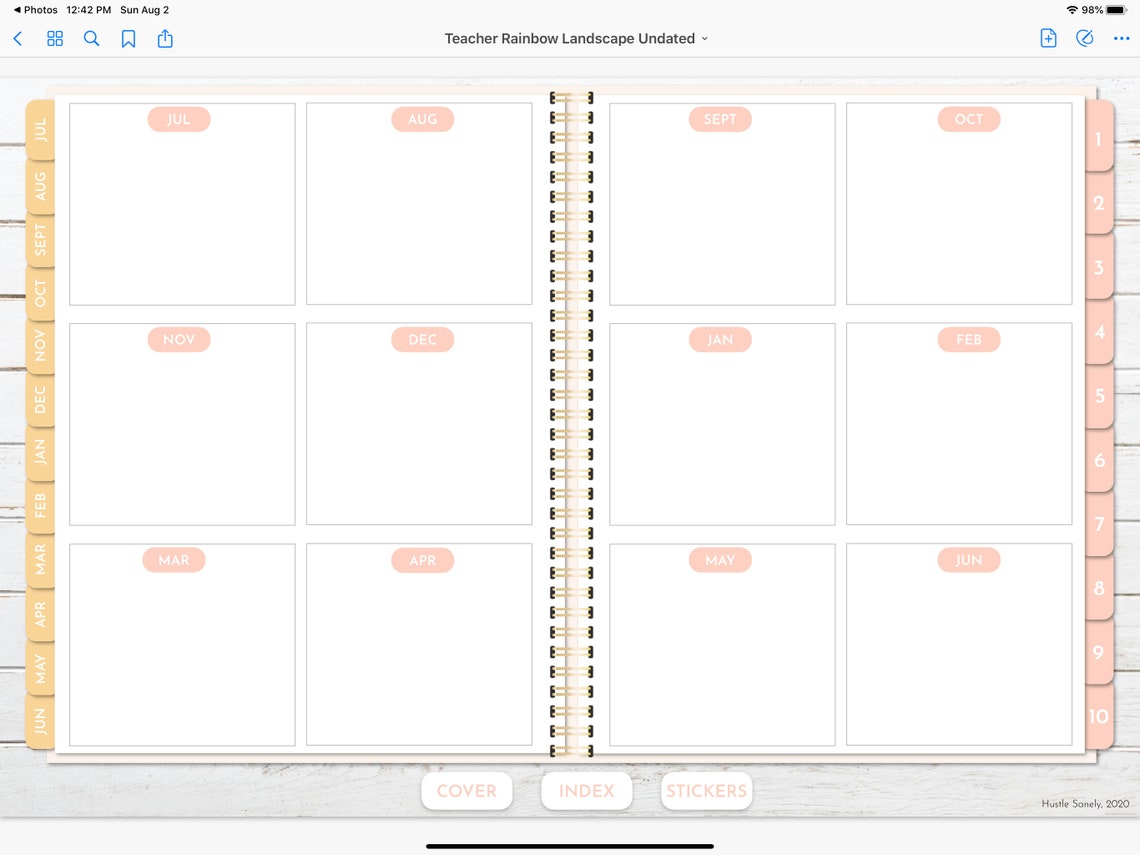Select the FEB side tab
This screenshot has width=1140, height=855.
40,506
